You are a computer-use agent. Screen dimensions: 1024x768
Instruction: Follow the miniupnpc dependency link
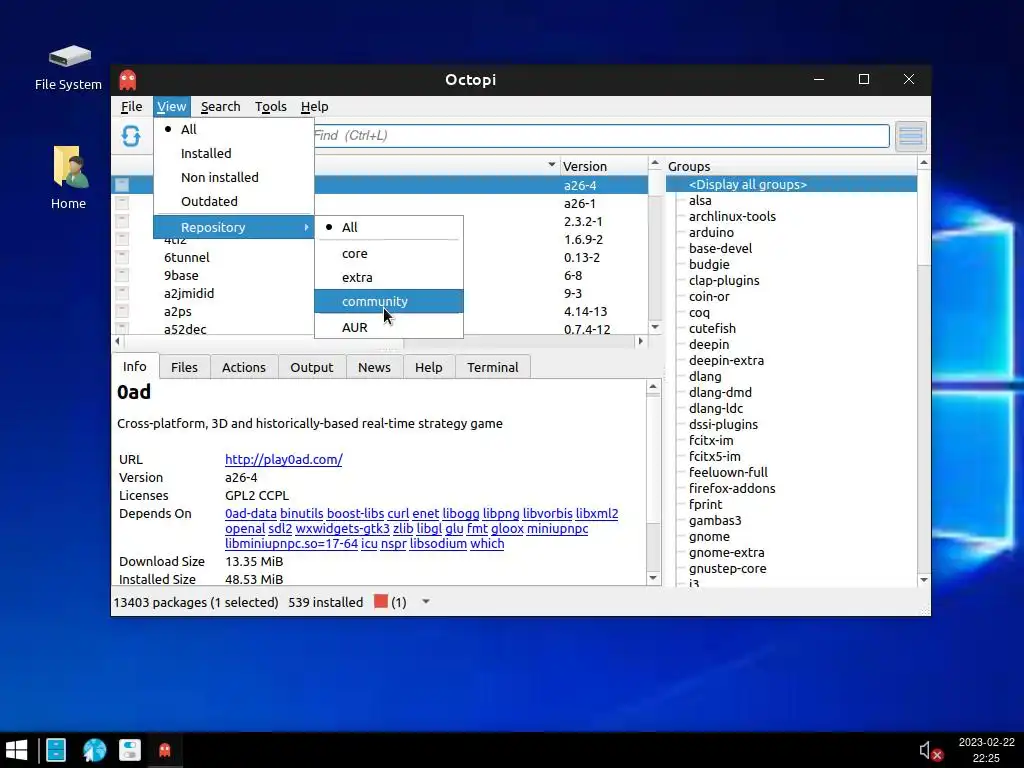click(x=557, y=528)
